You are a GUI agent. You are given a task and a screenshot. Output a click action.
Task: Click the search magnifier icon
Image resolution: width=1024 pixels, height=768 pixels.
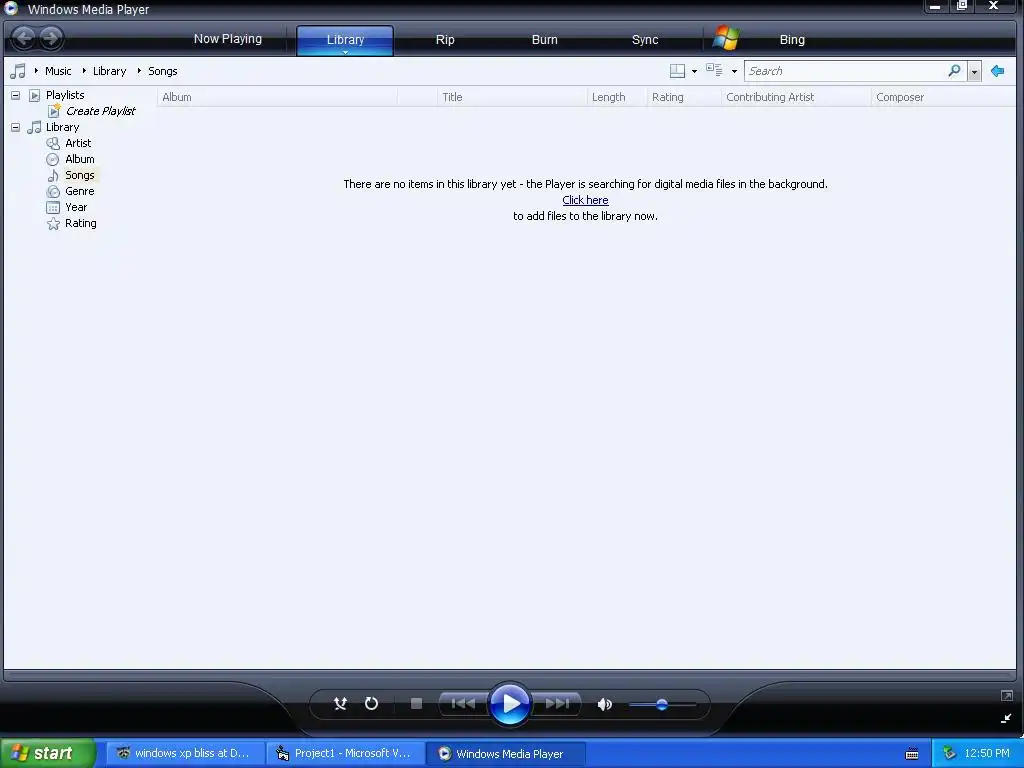tap(954, 70)
